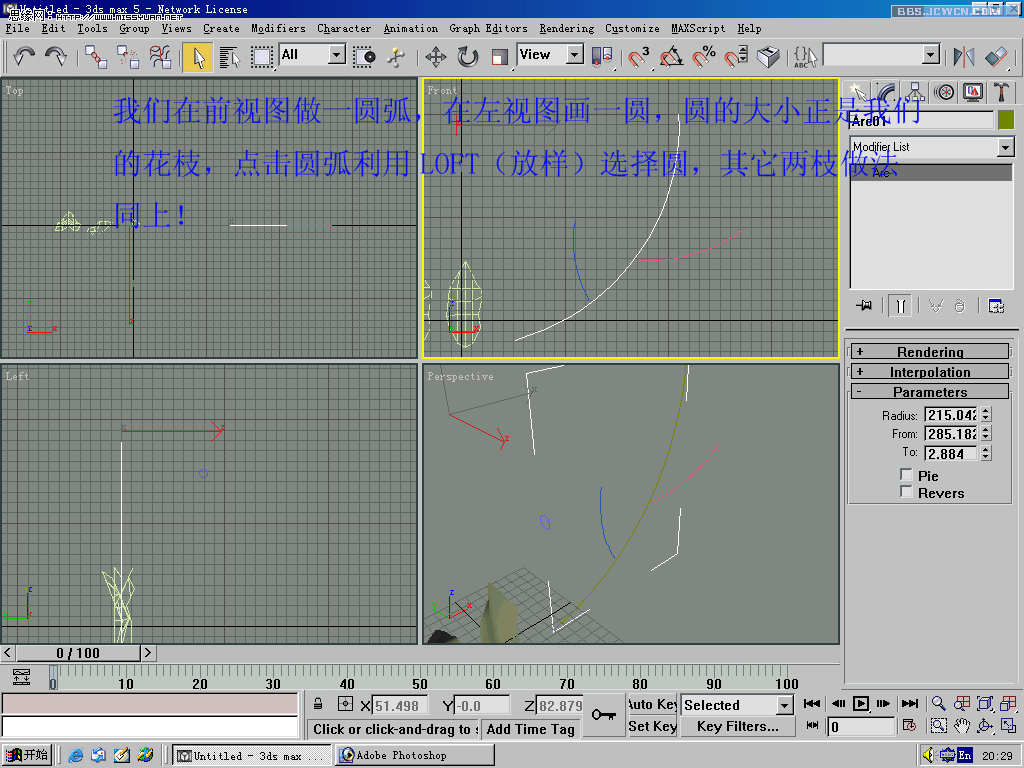
Task: Open the Utilities hammer panel tab
Action: tap(1001, 92)
